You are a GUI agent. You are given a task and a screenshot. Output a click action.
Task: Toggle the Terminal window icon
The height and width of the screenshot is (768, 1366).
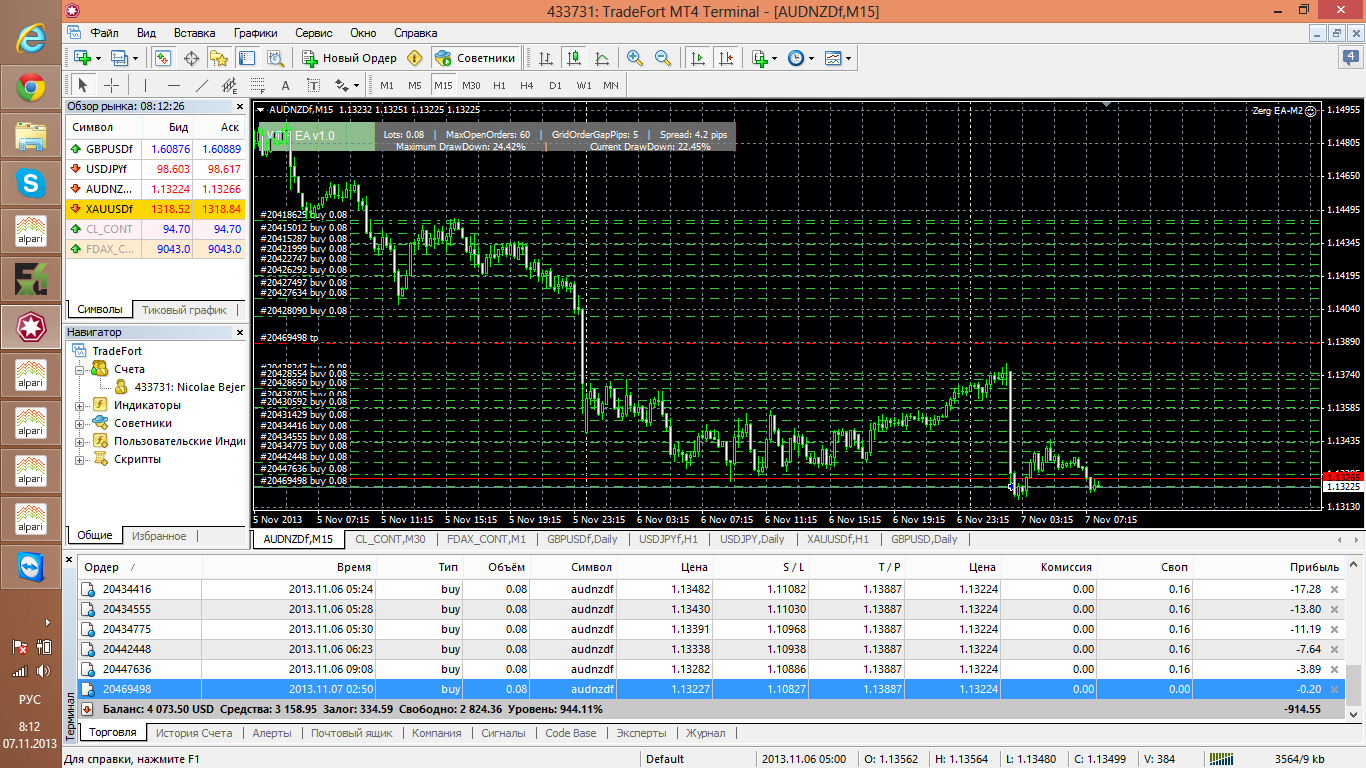coord(246,58)
